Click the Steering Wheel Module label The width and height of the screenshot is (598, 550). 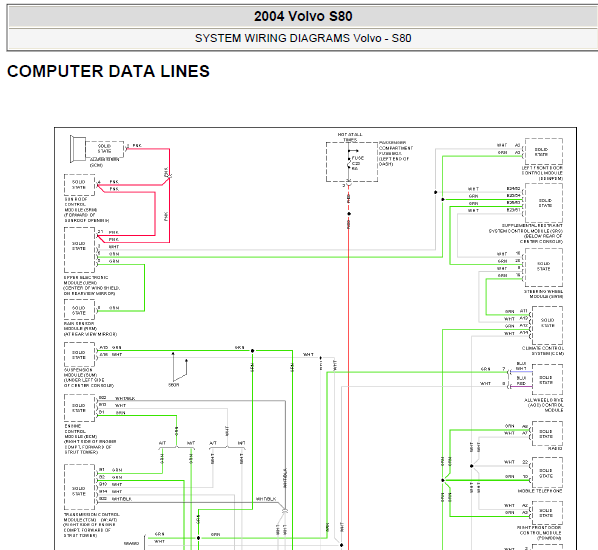[543, 294]
